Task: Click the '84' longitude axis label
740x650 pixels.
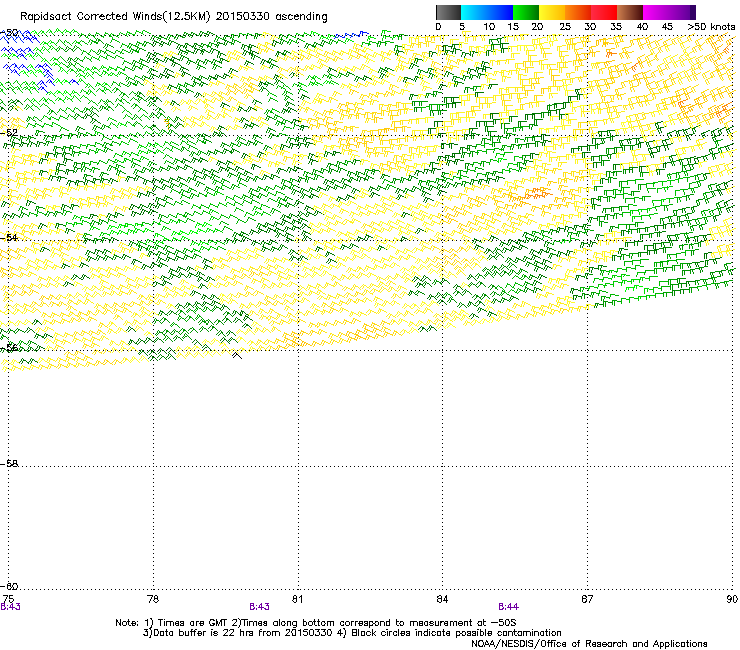Action: click(x=442, y=599)
